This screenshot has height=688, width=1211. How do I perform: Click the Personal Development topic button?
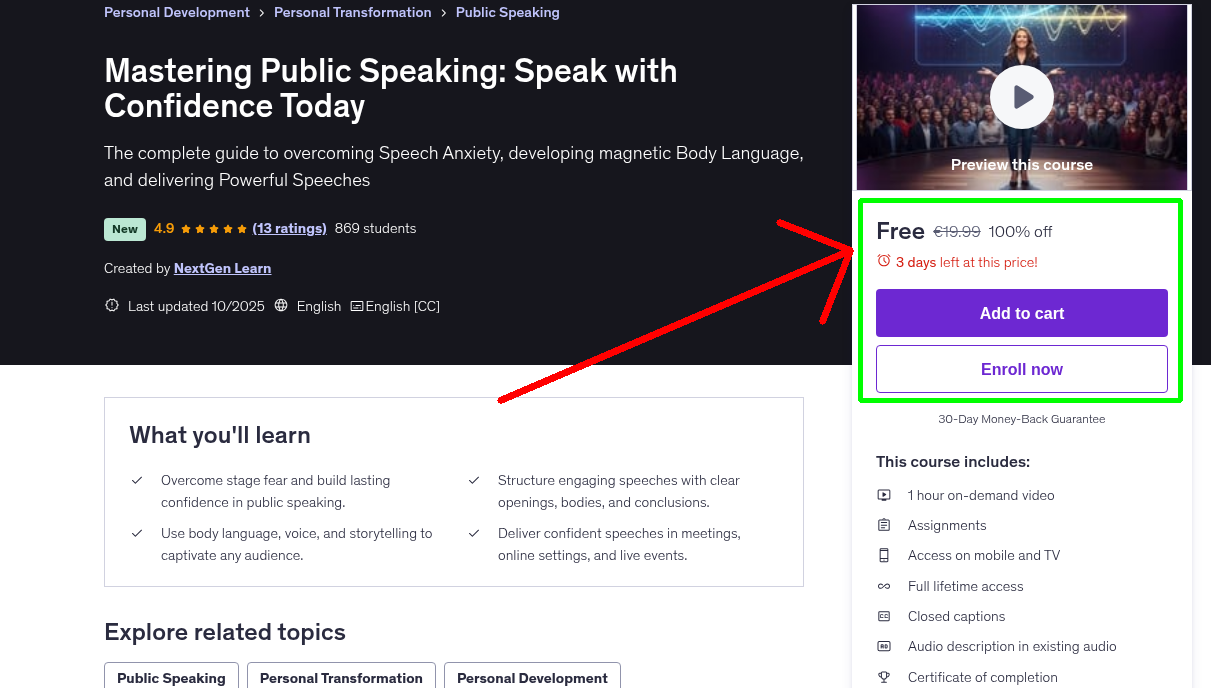coord(532,678)
